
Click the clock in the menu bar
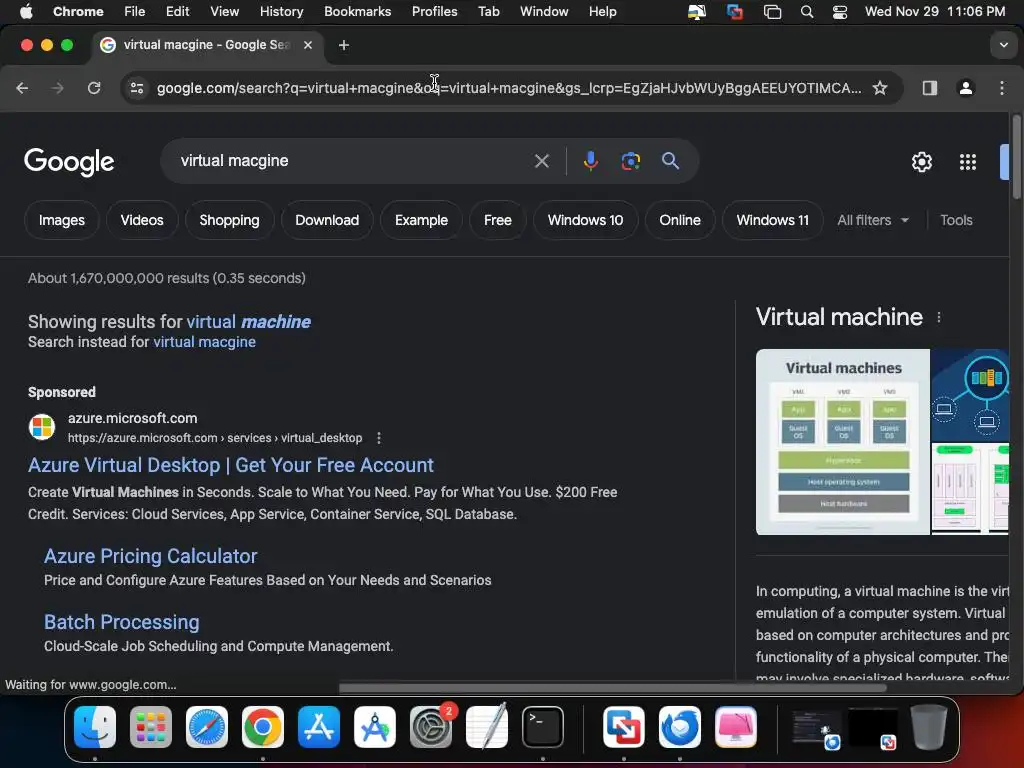(935, 12)
